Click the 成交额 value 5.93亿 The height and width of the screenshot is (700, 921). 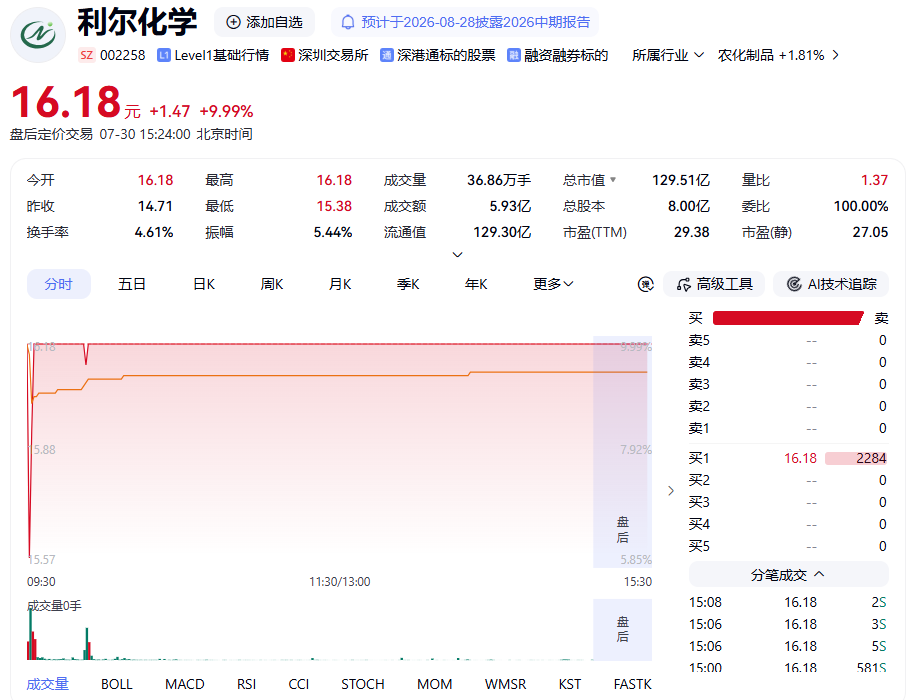coord(510,206)
